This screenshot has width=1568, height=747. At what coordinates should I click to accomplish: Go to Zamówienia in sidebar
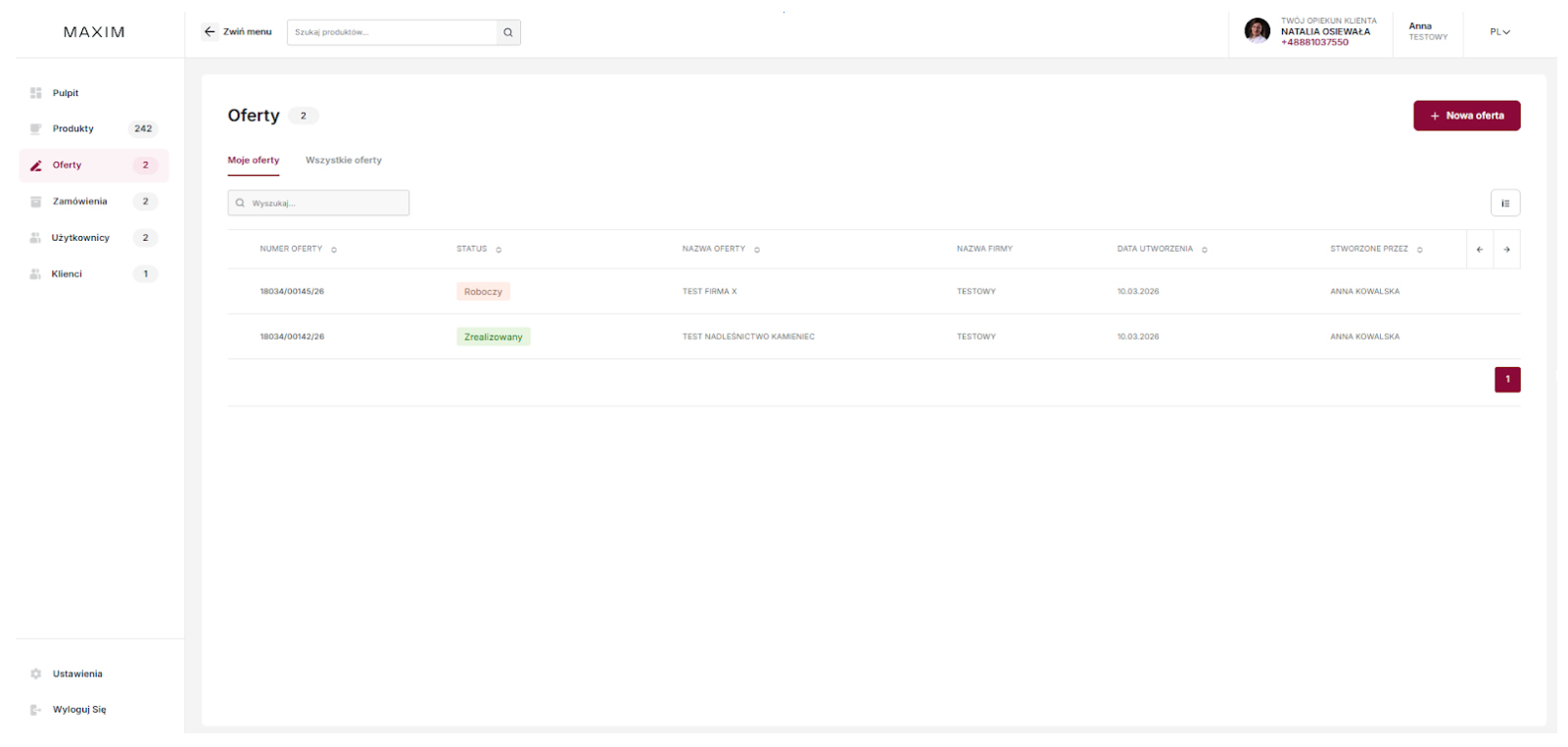click(79, 202)
